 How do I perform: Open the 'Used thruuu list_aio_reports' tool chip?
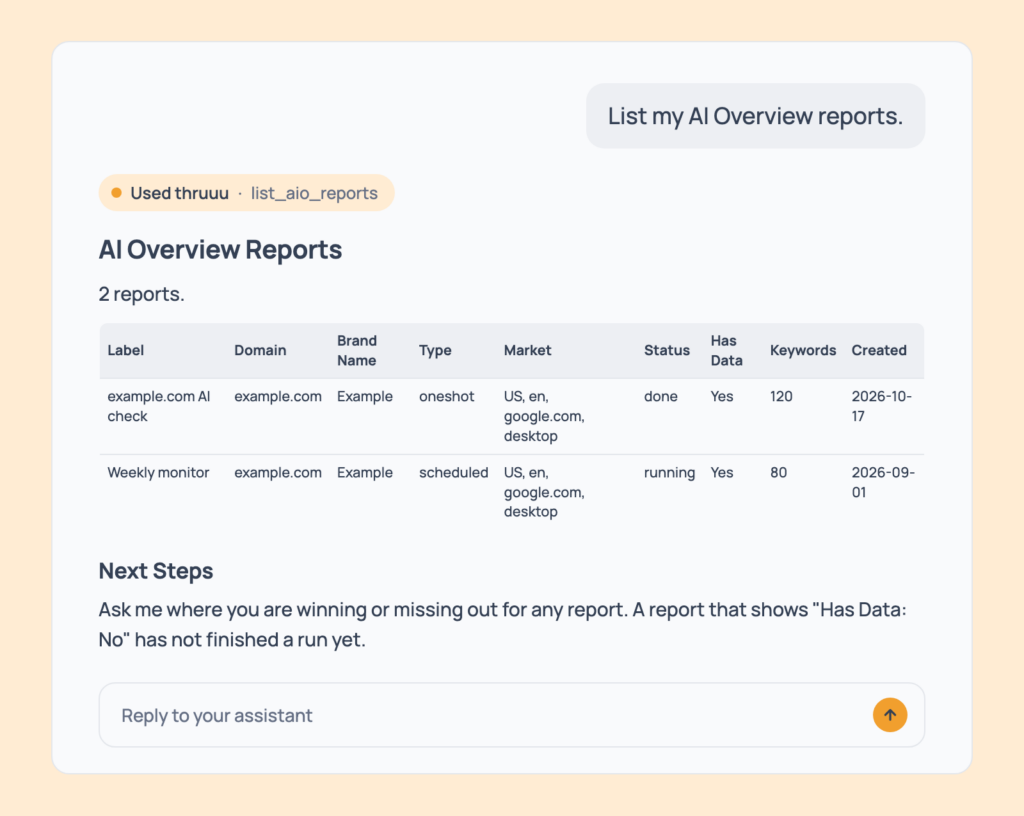[246, 193]
